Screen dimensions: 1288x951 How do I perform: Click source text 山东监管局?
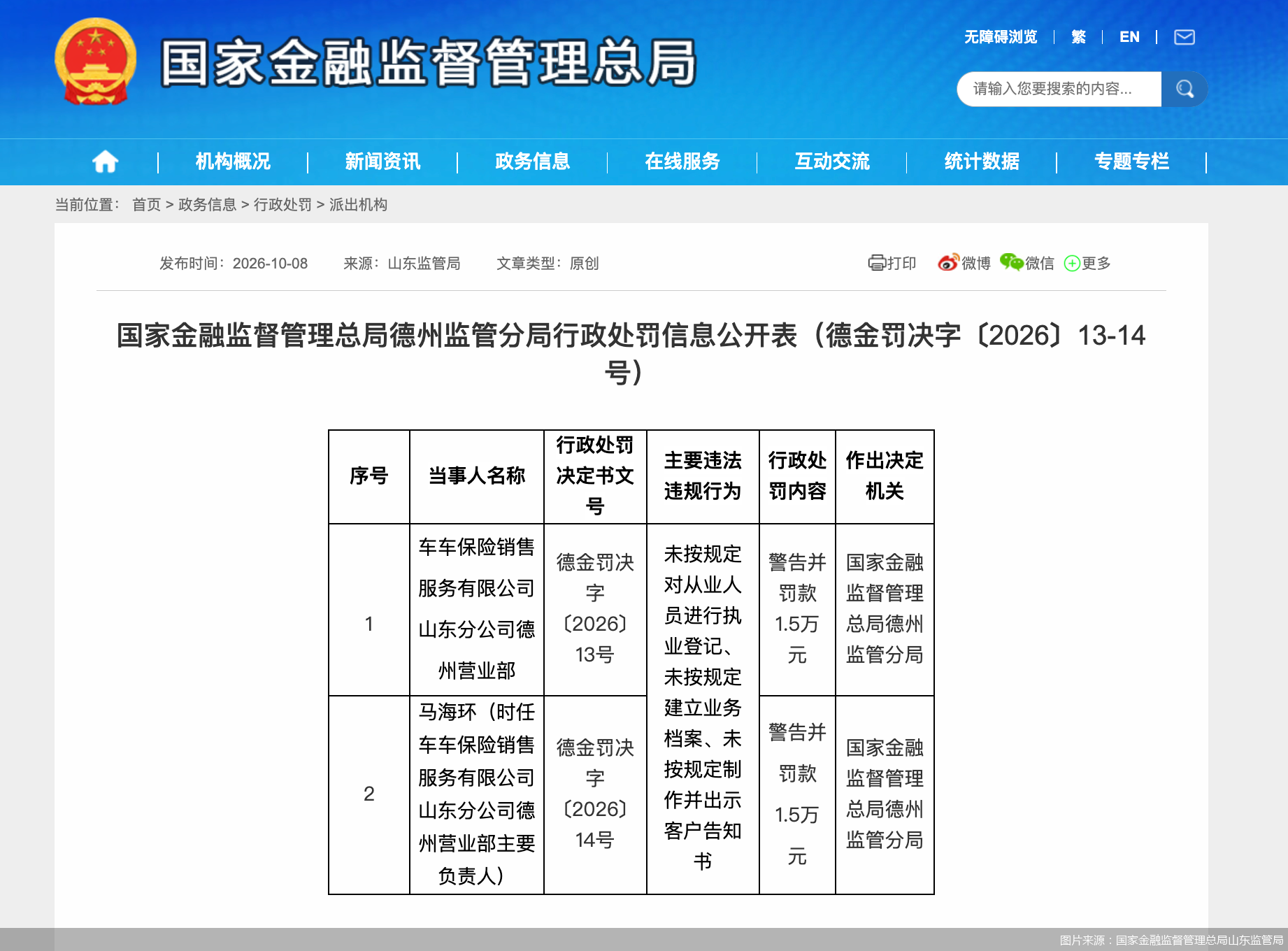[424, 264]
